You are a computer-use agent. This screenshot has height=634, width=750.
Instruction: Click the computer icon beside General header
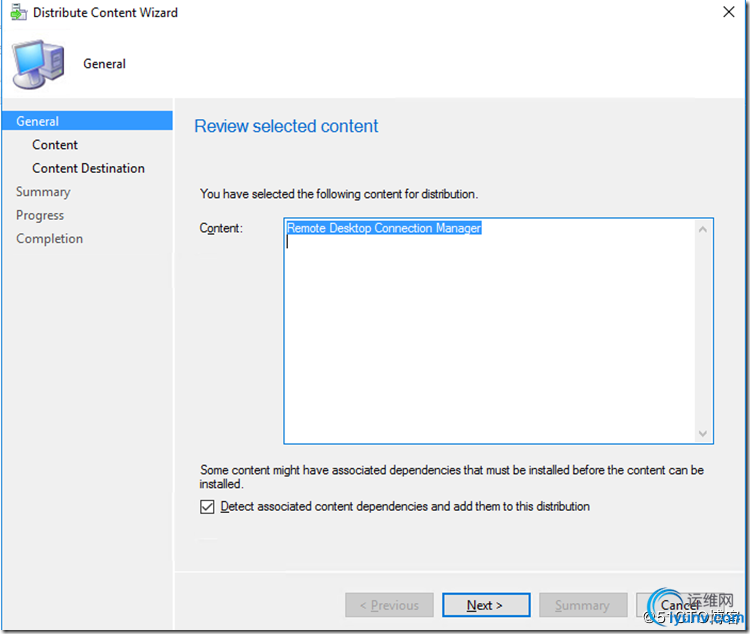[38, 65]
